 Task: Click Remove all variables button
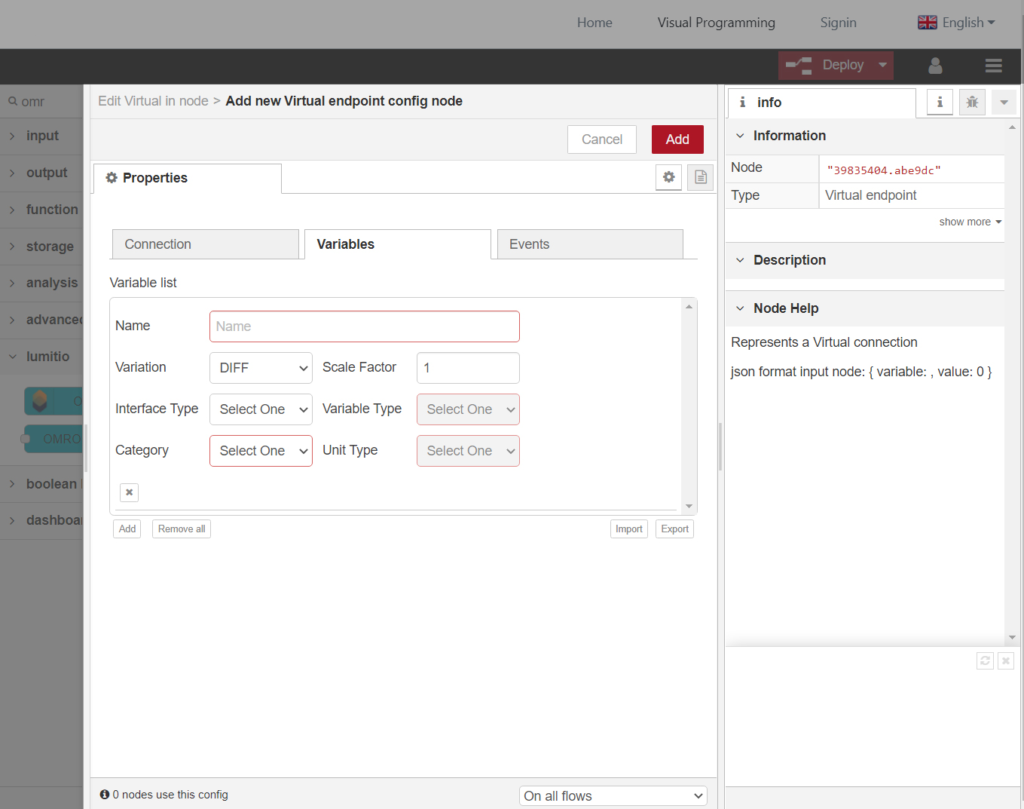point(182,529)
